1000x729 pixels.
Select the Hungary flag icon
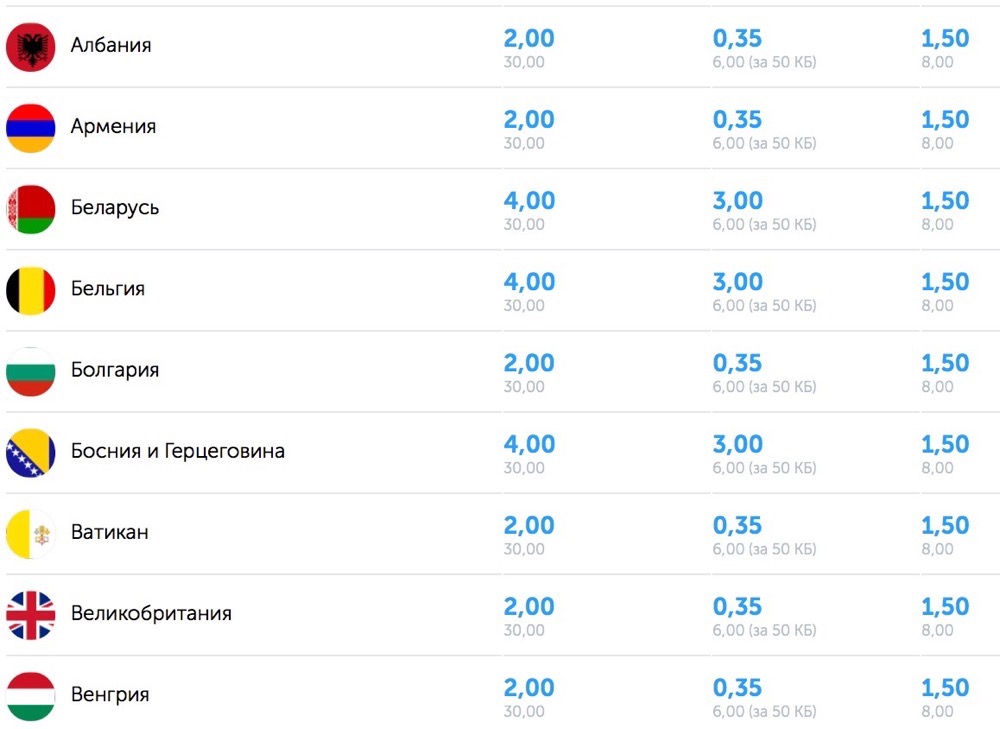point(31,696)
